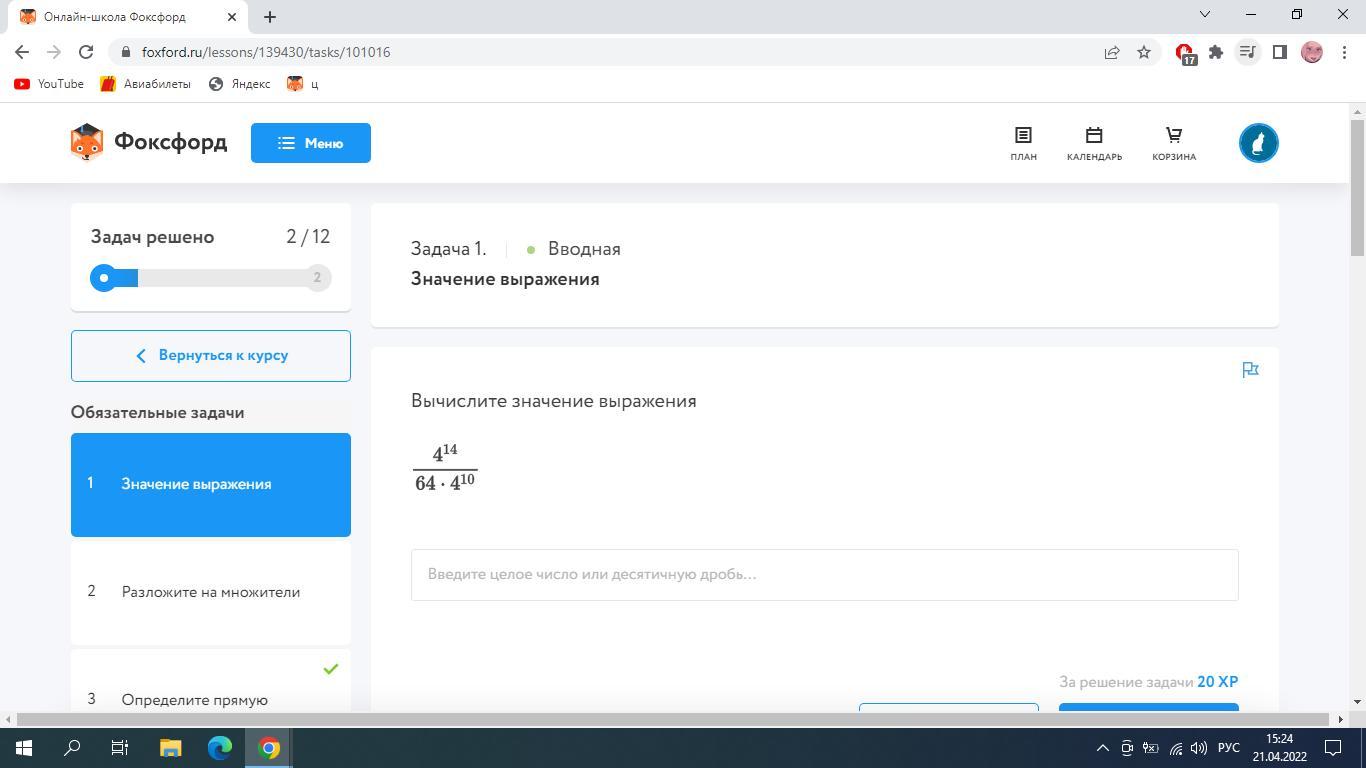This screenshot has height=768, width=1366.
Task: Close the Онлайн-школа Фоксфорд tab
Action: pos(232,17)
